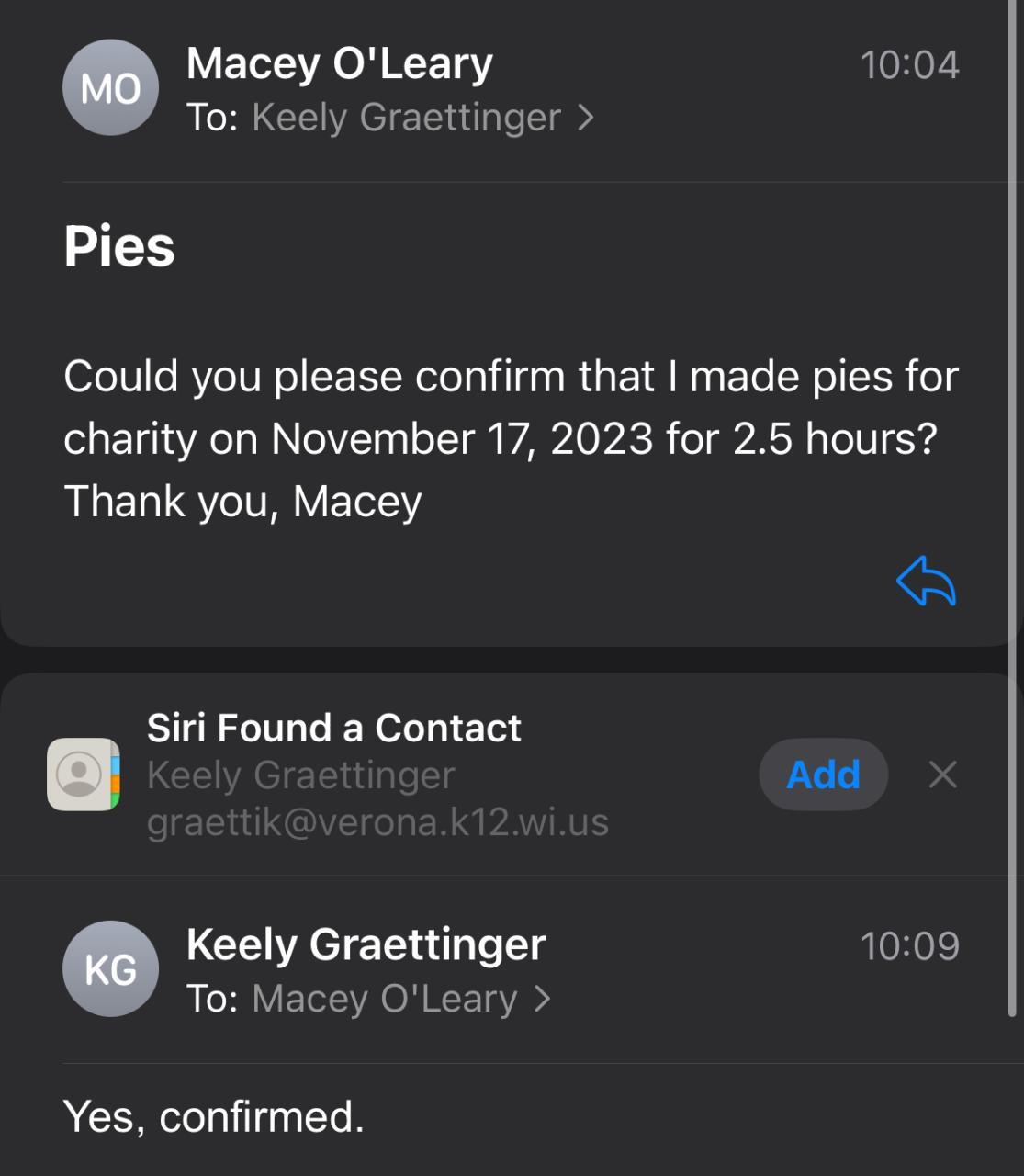
Task: Tap the Contacts app icon in Siri suggestion
Action: pyautogui.click(x=84, y=775)
